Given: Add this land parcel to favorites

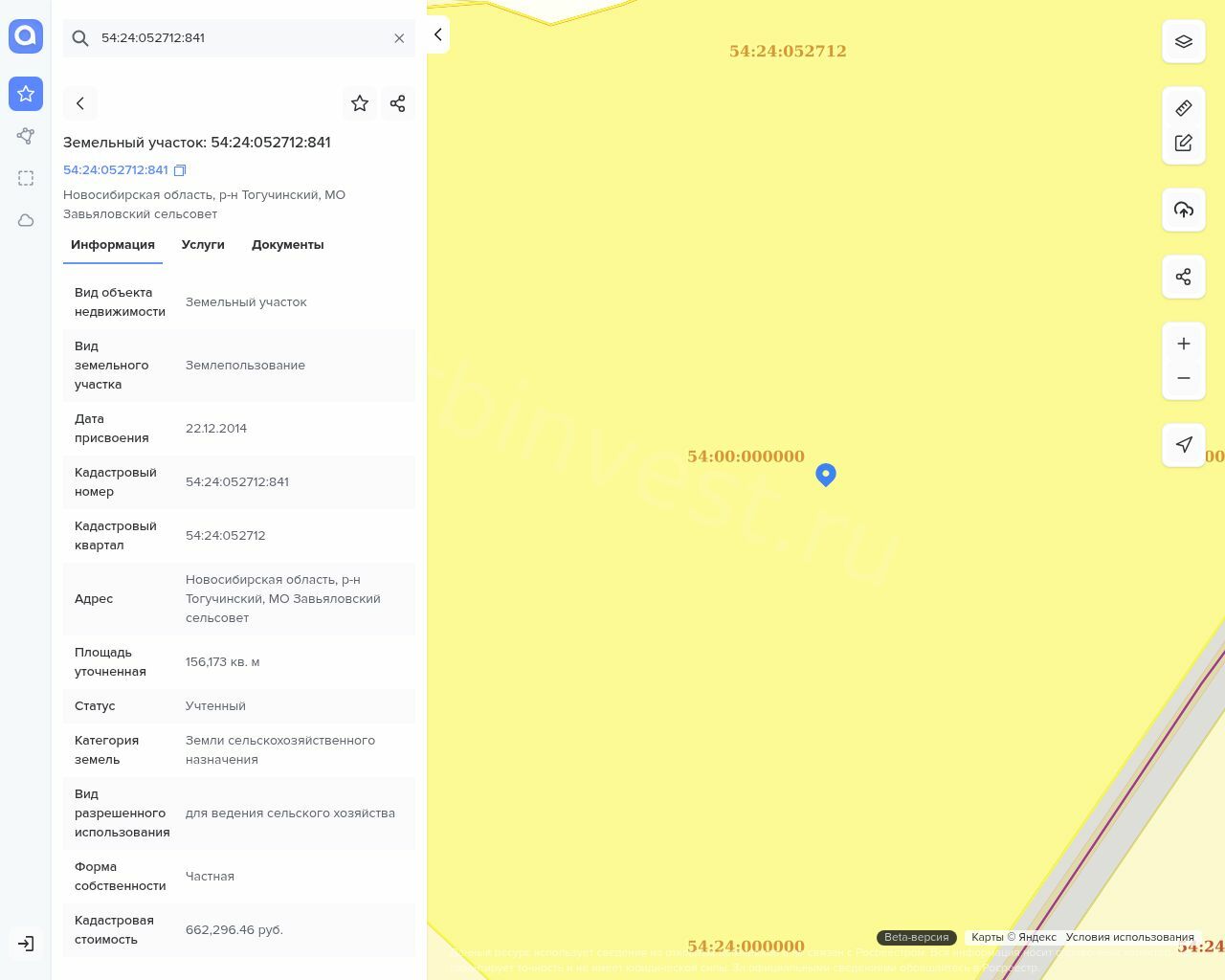Looking at the screenshot, I should click(x=360, y=103).
